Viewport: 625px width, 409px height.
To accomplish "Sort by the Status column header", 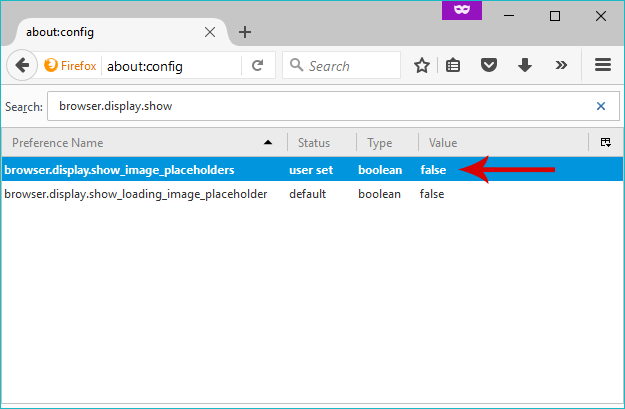I will pyautogui.click(x=322, y=142).
